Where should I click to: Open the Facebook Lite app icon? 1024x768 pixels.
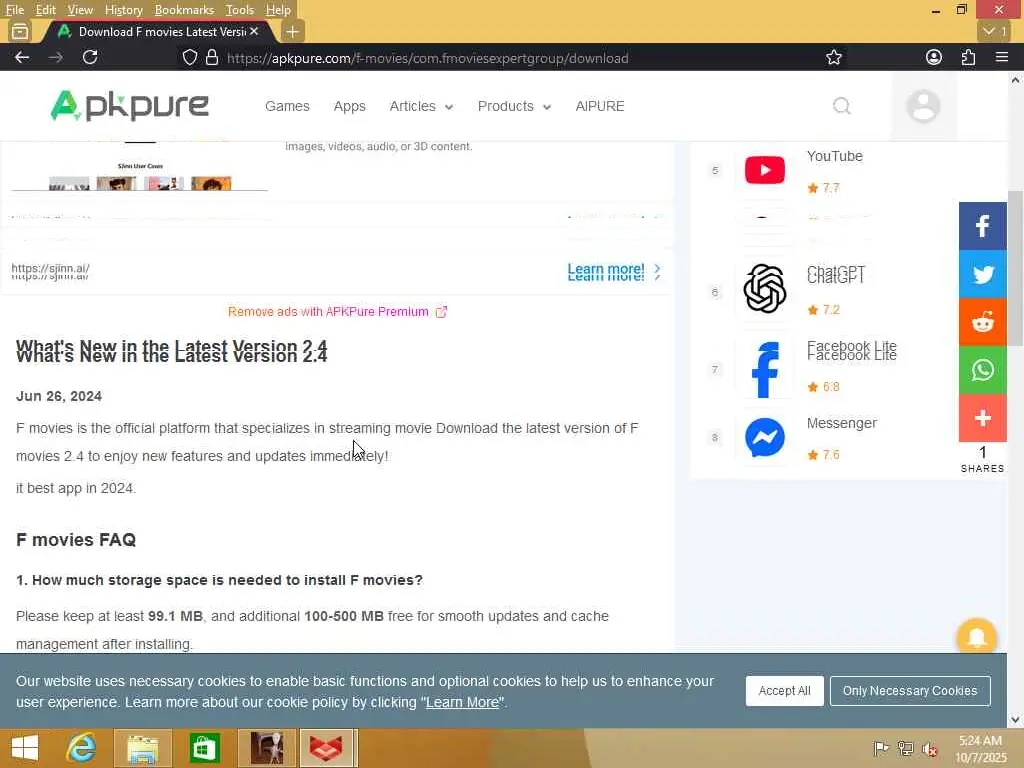point(765,370)
